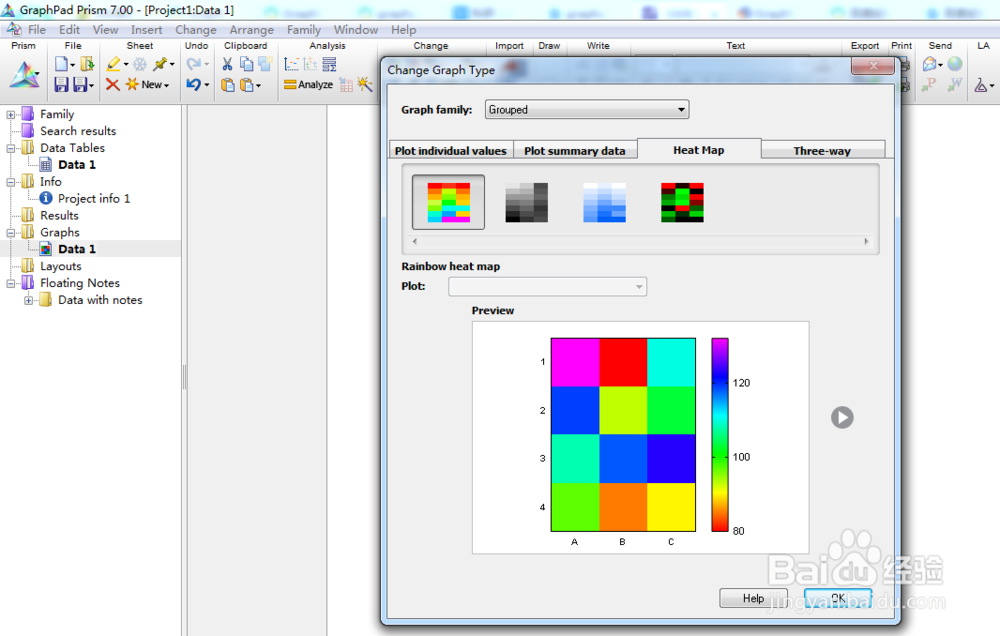Open the Insert menu
1000x636 pixels.
click(x=146, y=30)
